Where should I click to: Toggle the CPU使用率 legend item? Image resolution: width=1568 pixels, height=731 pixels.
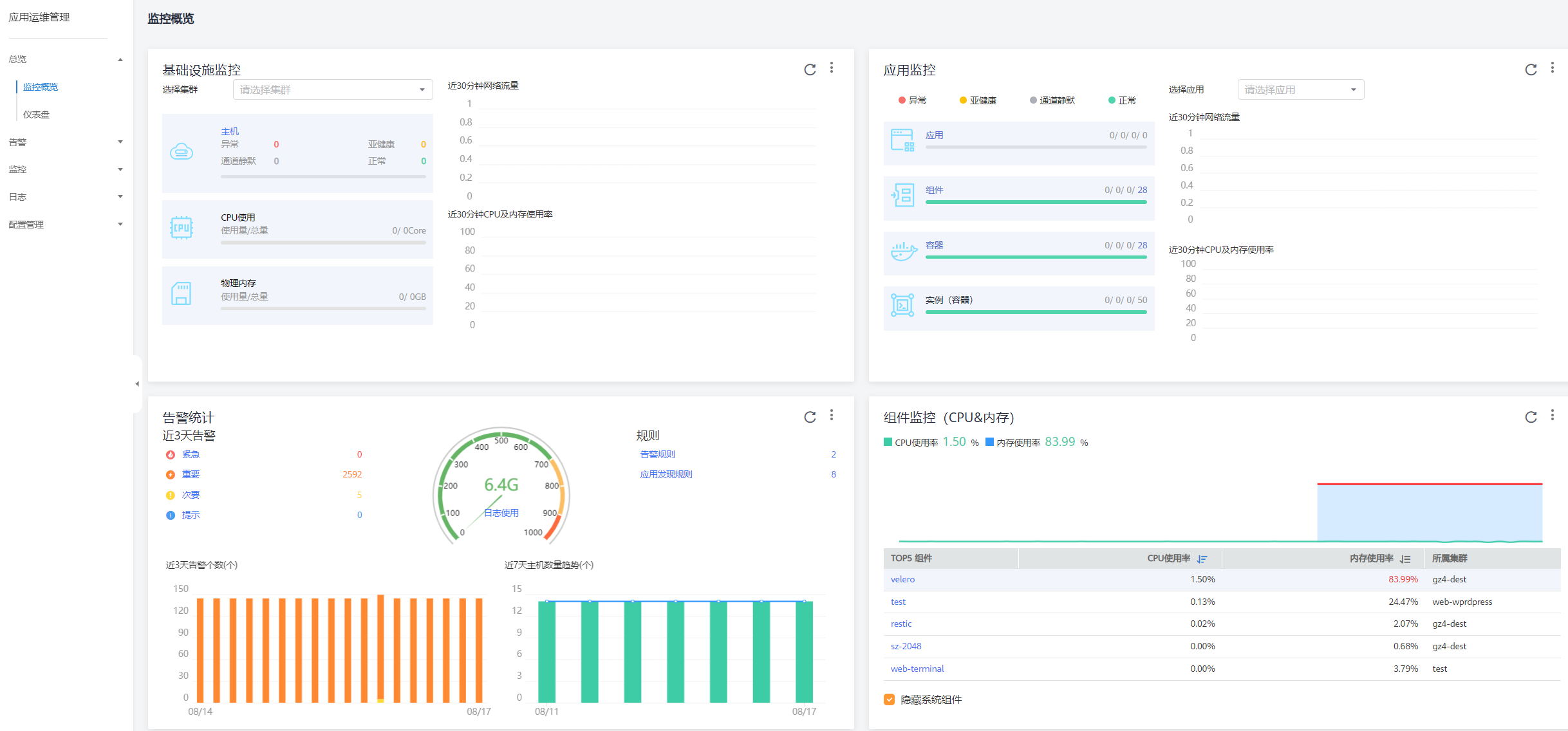tap(911, 443)
